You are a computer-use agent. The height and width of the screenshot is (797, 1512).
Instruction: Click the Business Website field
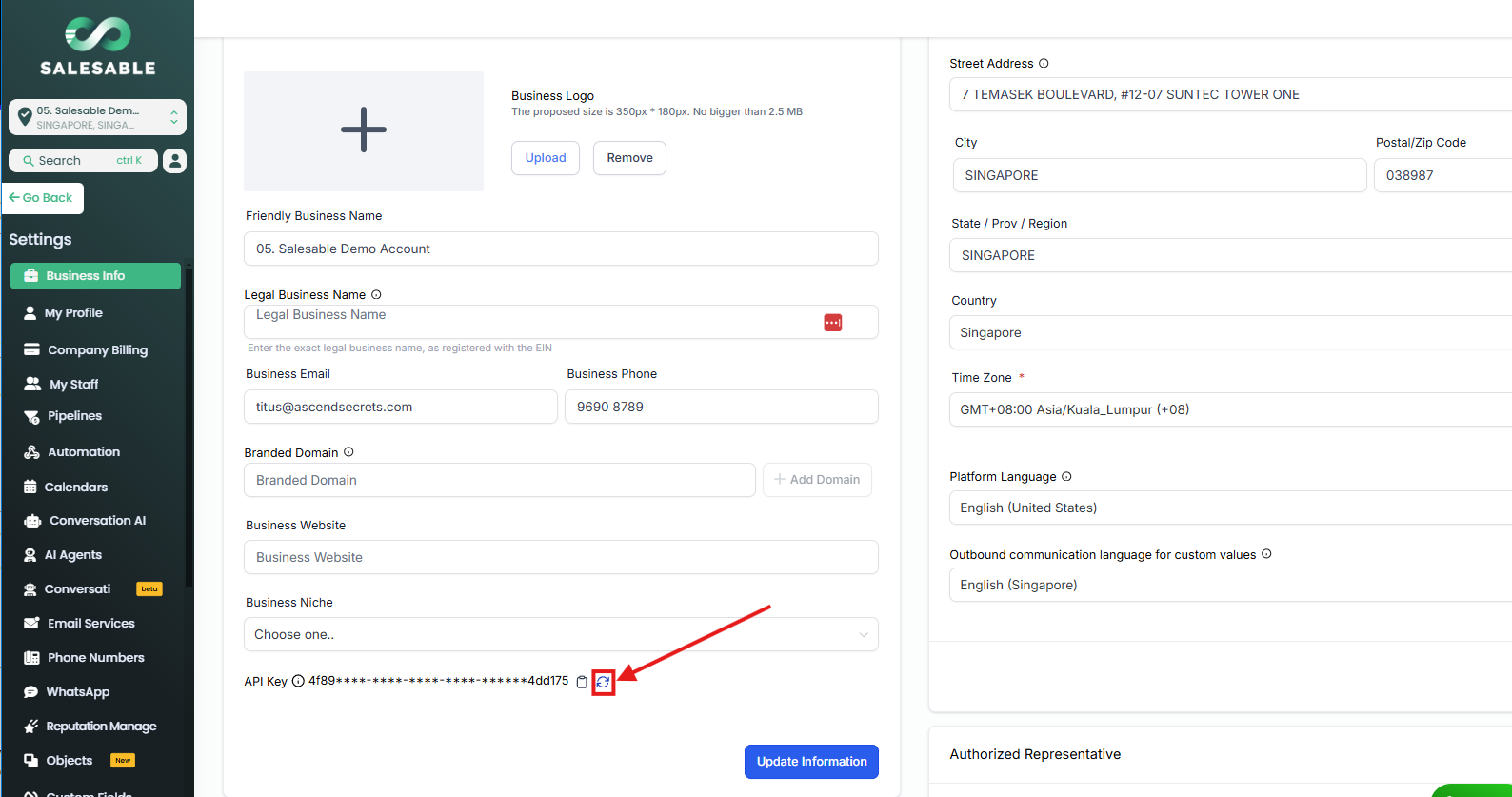point(561,557)
